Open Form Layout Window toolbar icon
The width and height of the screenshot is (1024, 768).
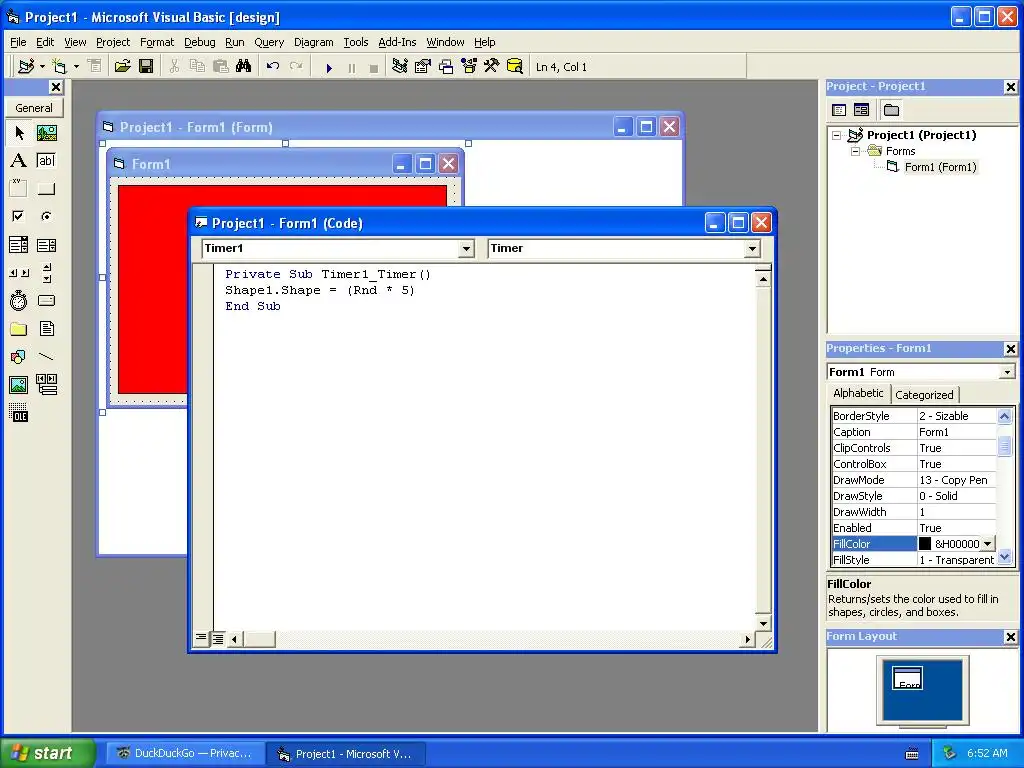pyautogui.click(x=446, y=67)
